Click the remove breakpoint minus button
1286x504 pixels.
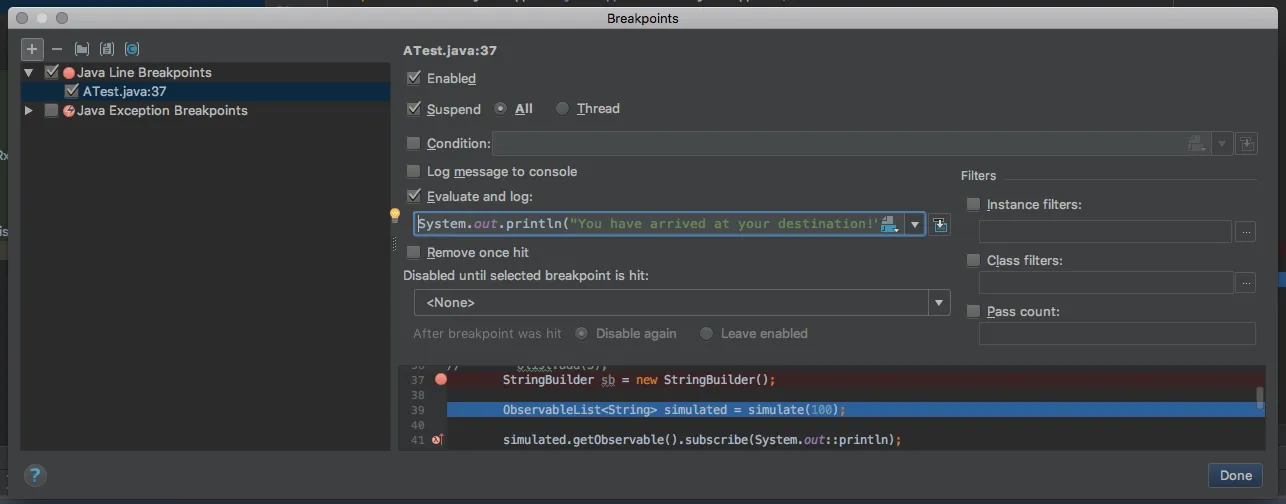point(57,49)
